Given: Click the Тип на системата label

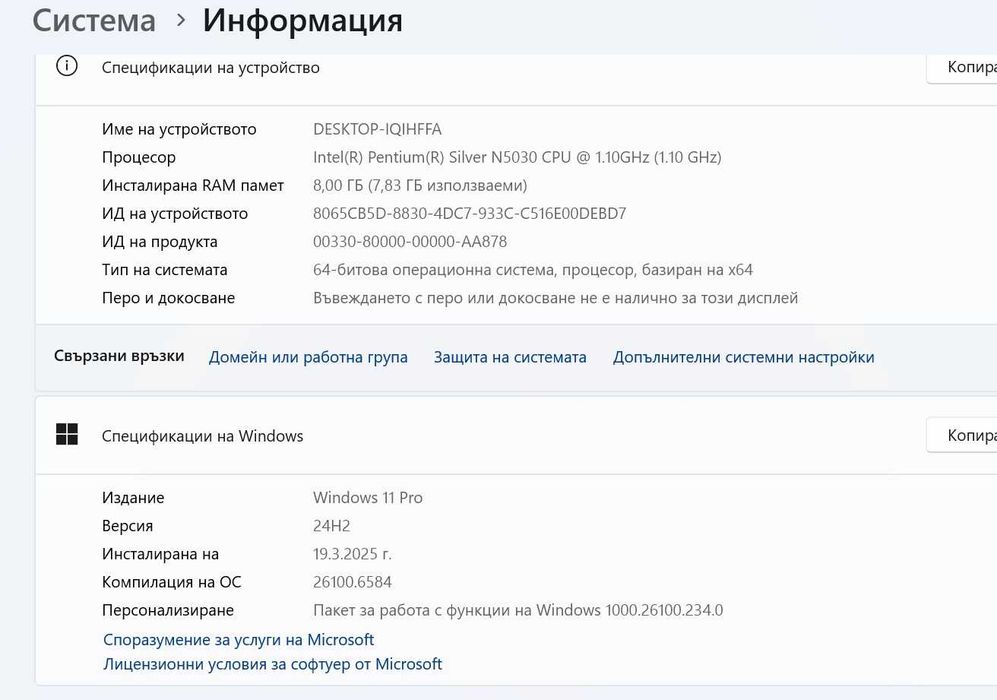Looking at the screenshot, I should (164, 270).
